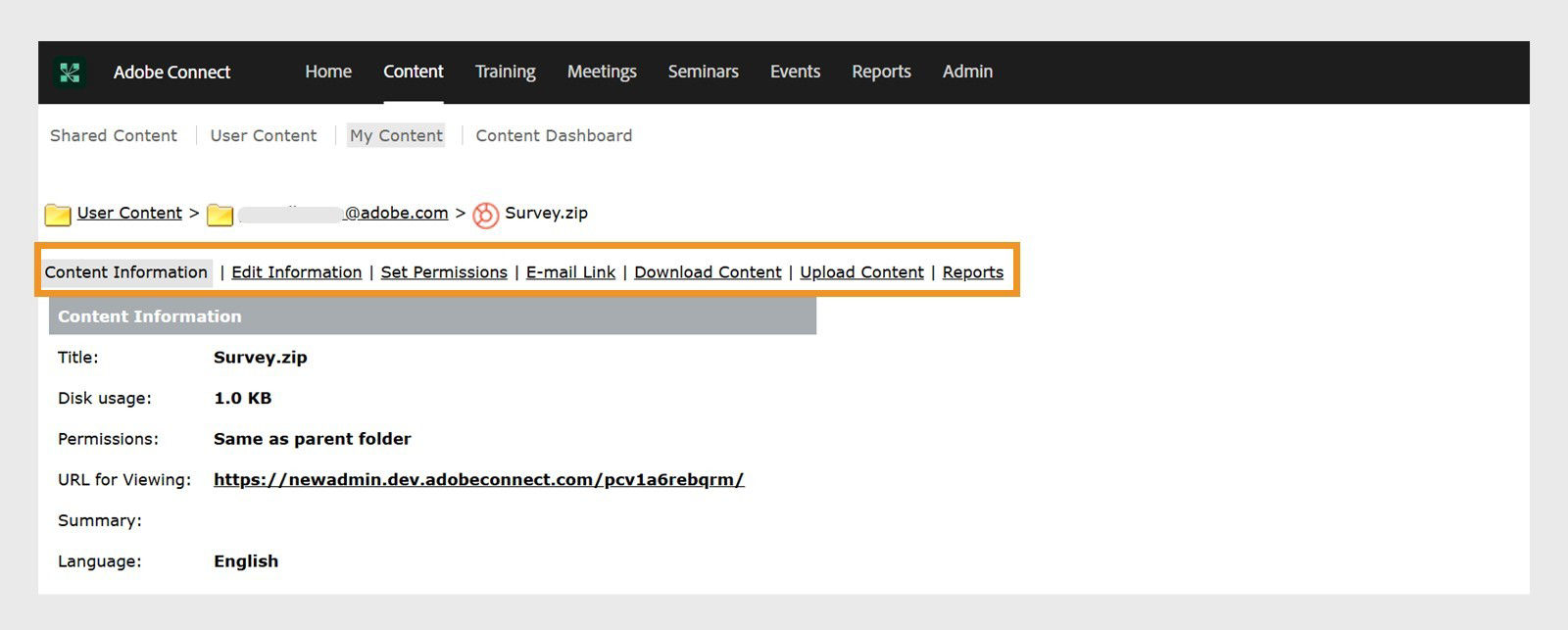
Task: Click the Content Information section header
Action: click(x=432, y=316)
